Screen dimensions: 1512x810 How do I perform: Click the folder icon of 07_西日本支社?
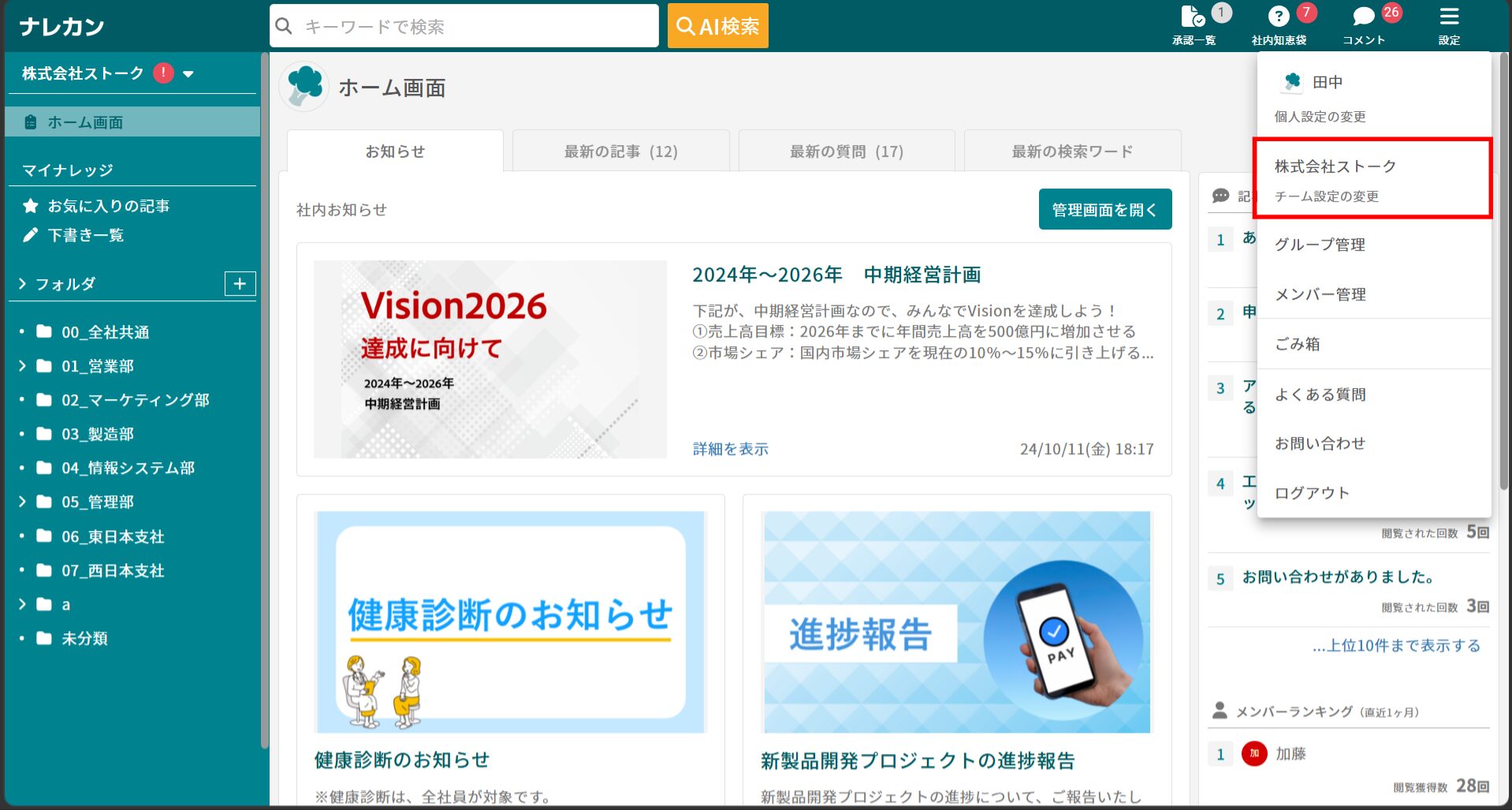(x=44, y=570)
